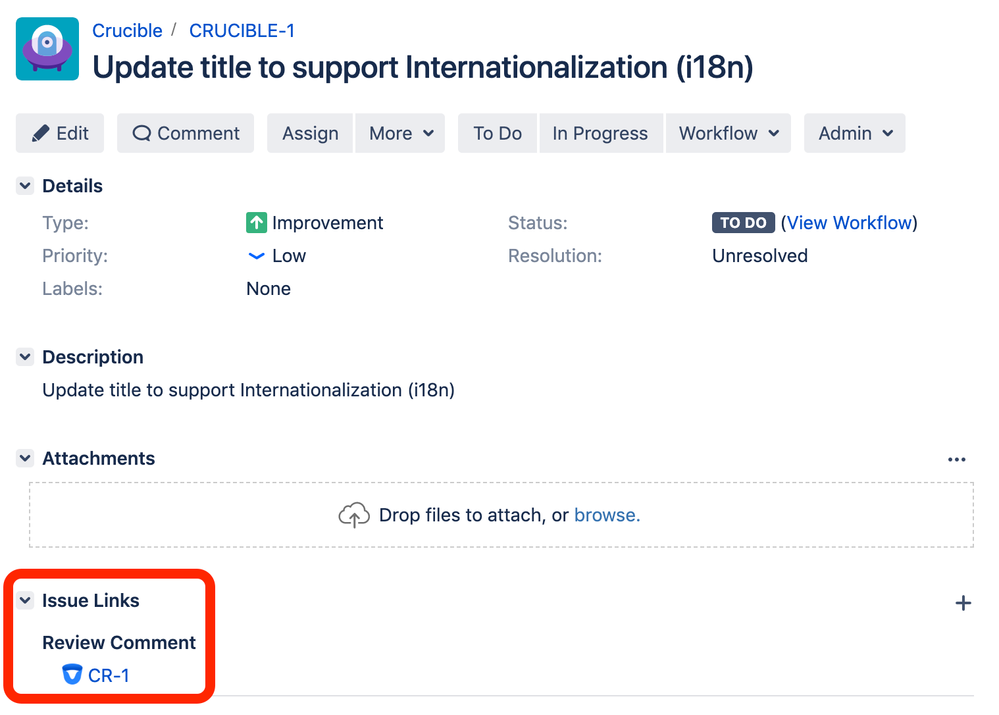
Task: Open the View Workflow link
Action: click(849, 222)
